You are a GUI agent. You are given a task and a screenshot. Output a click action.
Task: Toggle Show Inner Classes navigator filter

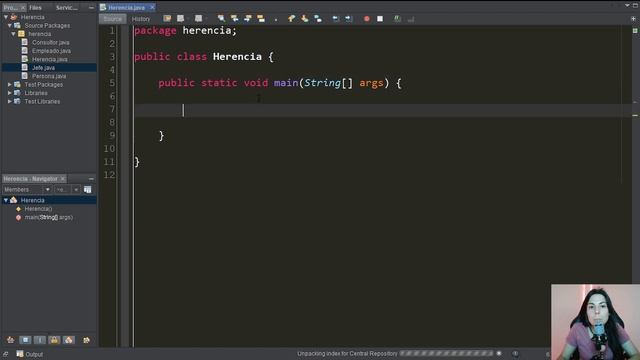click(x=69, y=340)
